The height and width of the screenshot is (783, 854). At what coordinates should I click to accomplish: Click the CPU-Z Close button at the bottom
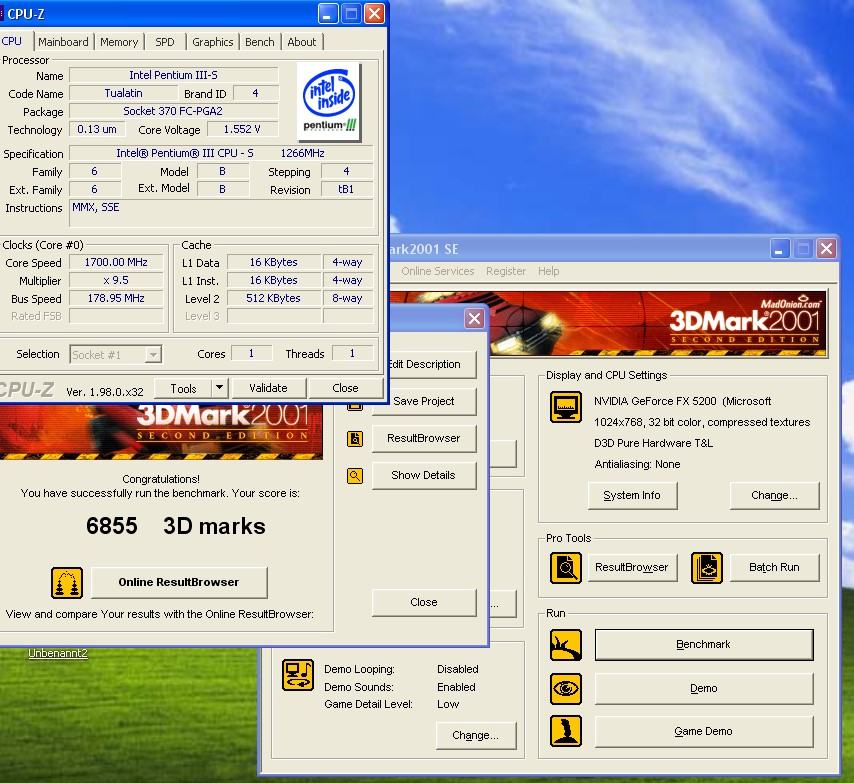click(345, 388)
